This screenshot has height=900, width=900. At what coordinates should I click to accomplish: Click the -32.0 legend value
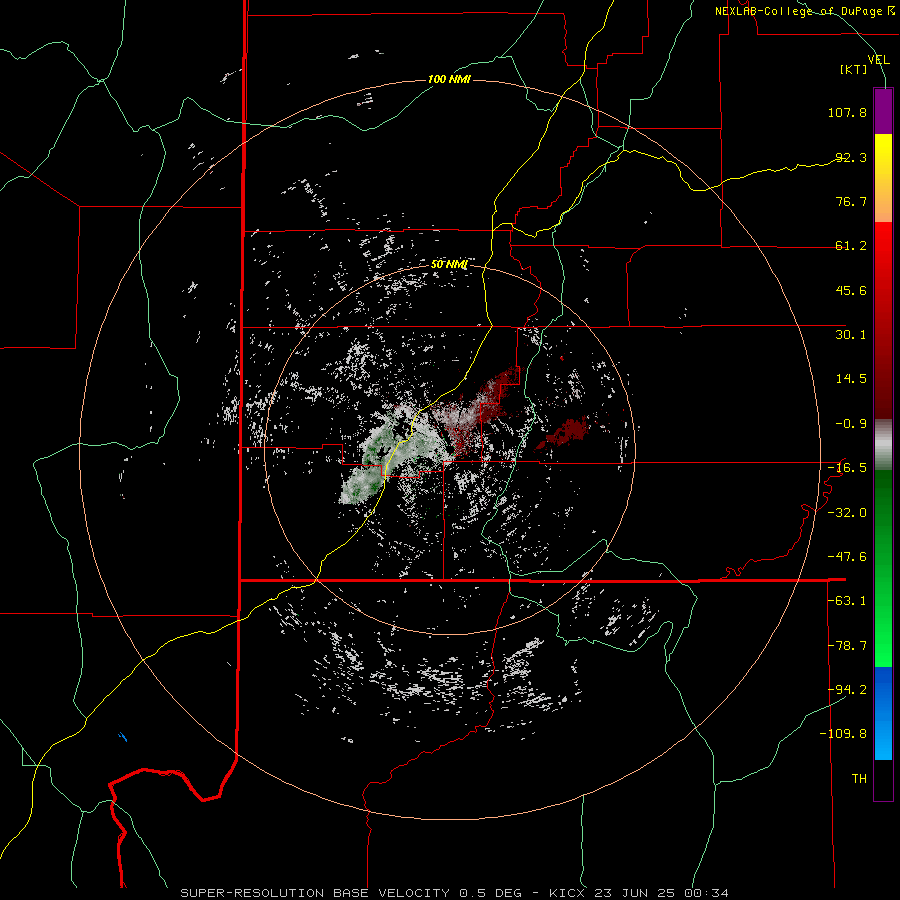tap(847, 513)
